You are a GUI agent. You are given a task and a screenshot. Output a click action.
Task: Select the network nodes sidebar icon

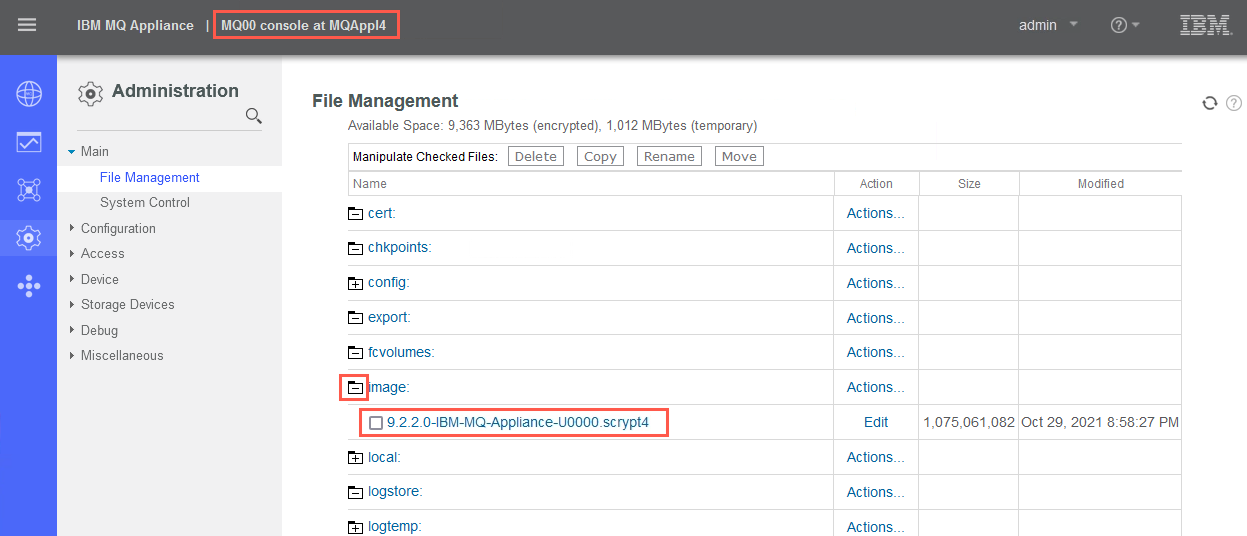29,189
